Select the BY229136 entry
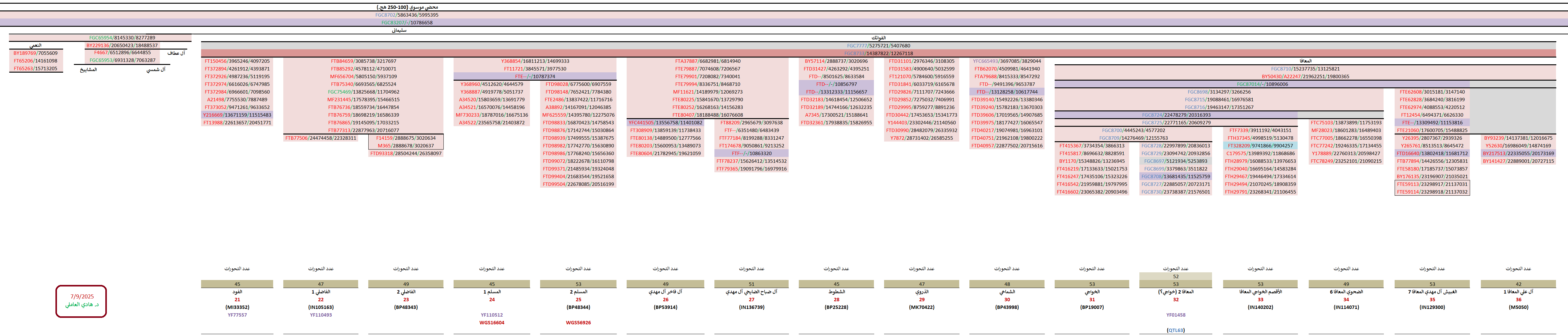This screenshot has height=336, width=1568. 122,45
